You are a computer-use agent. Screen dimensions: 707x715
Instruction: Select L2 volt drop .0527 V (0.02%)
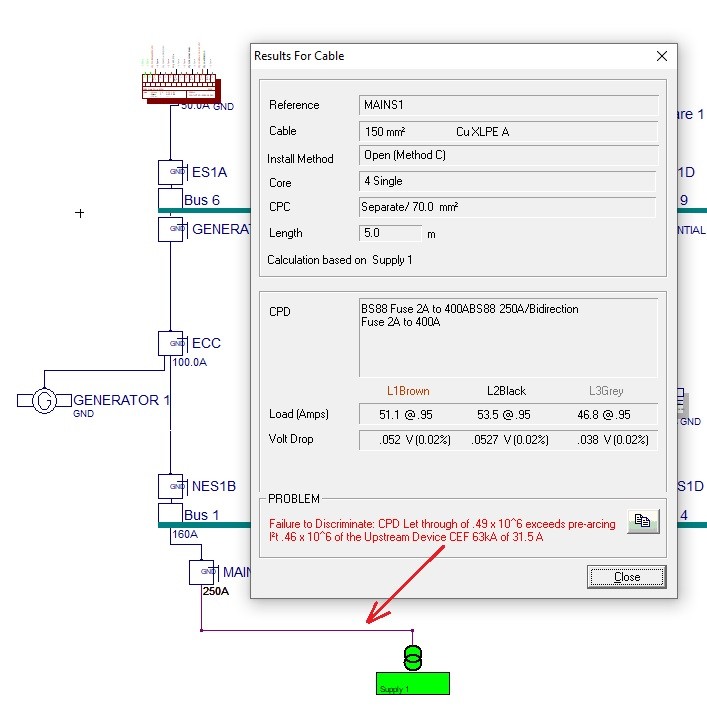click(x=509, y=440)
